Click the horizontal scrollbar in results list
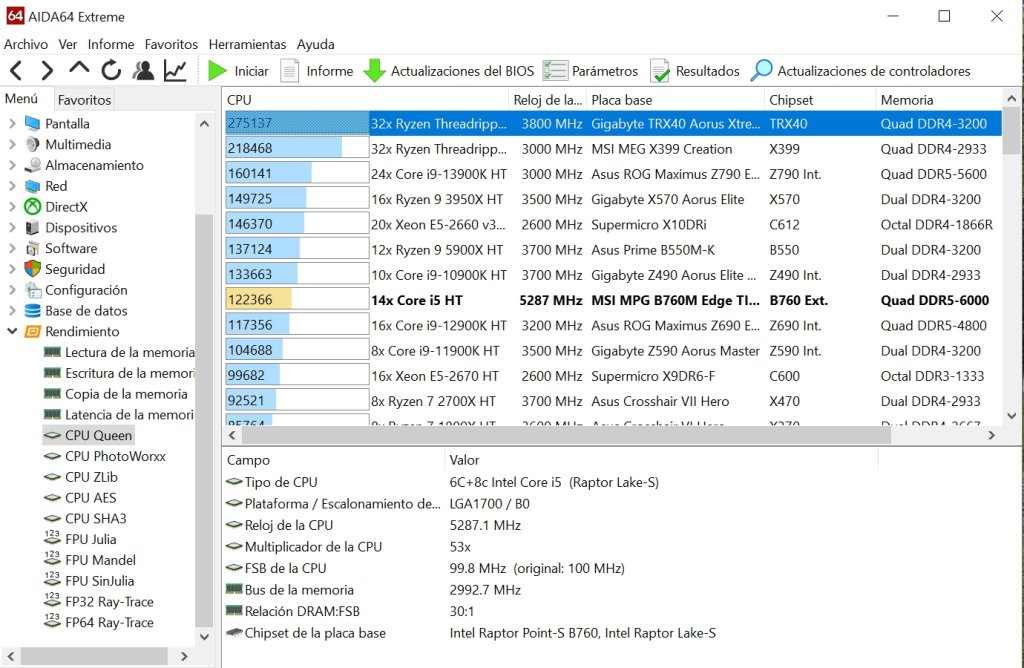The image size is (1024, 668). coord(566,435)
